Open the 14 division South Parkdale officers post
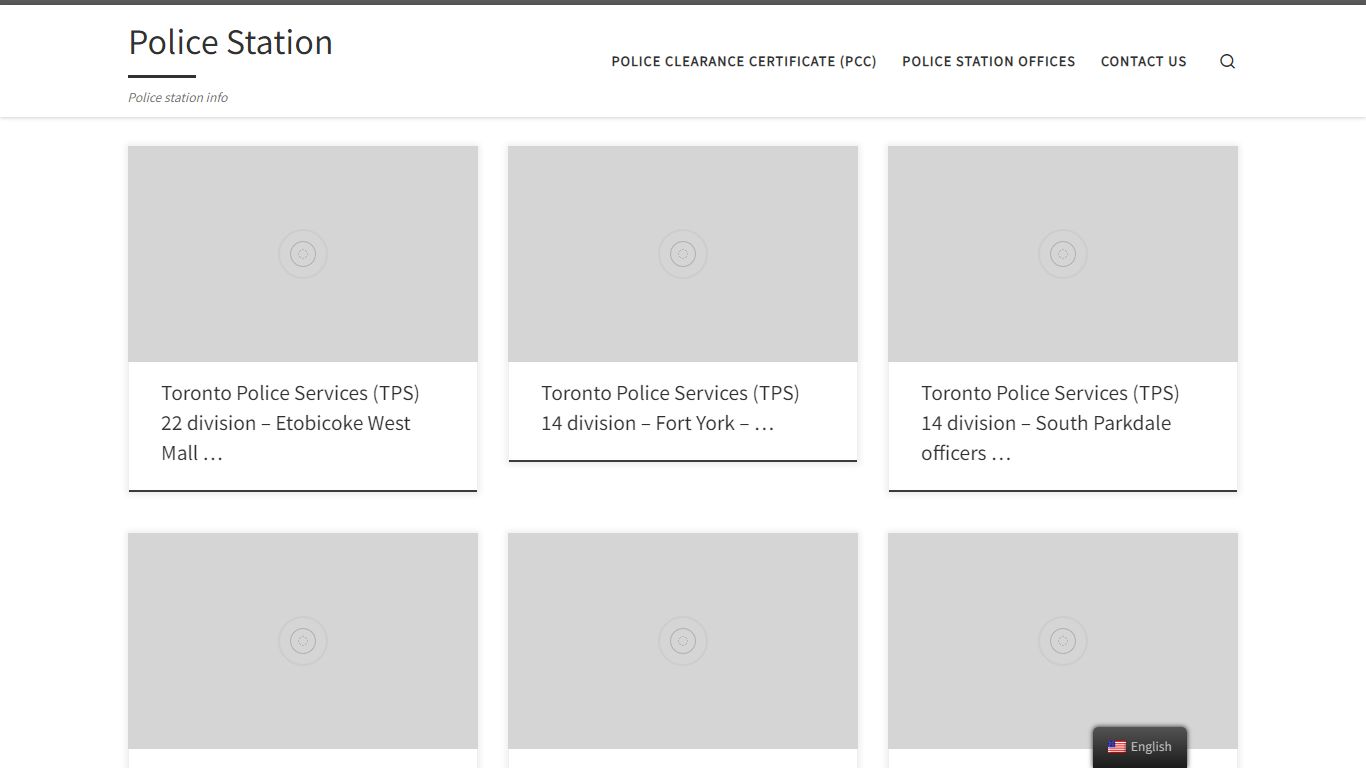The image size is (1366, 768). 1050,423
